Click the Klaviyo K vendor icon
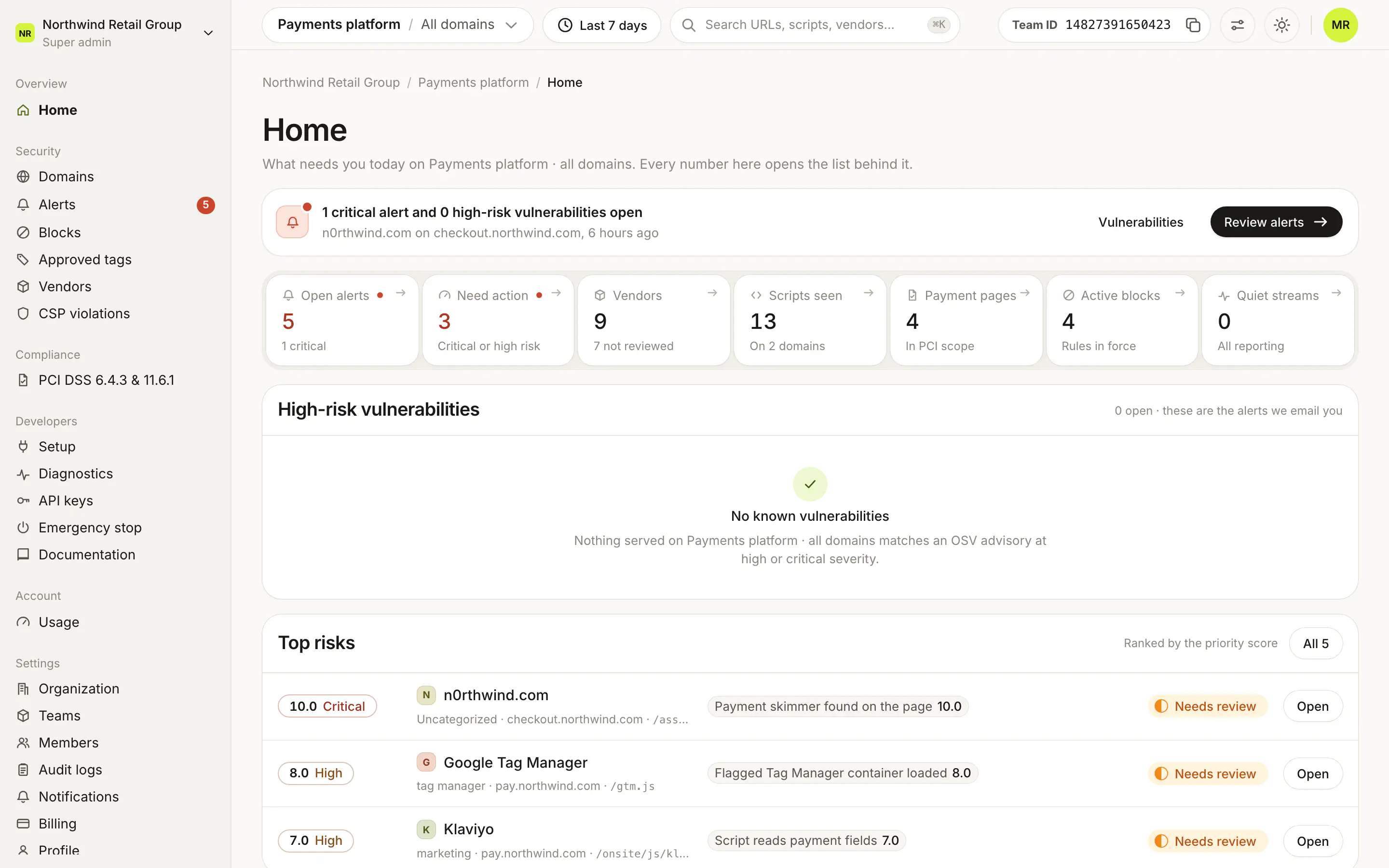The width and height of the screenshot is (1389, 868). click(x=426, y=829)
